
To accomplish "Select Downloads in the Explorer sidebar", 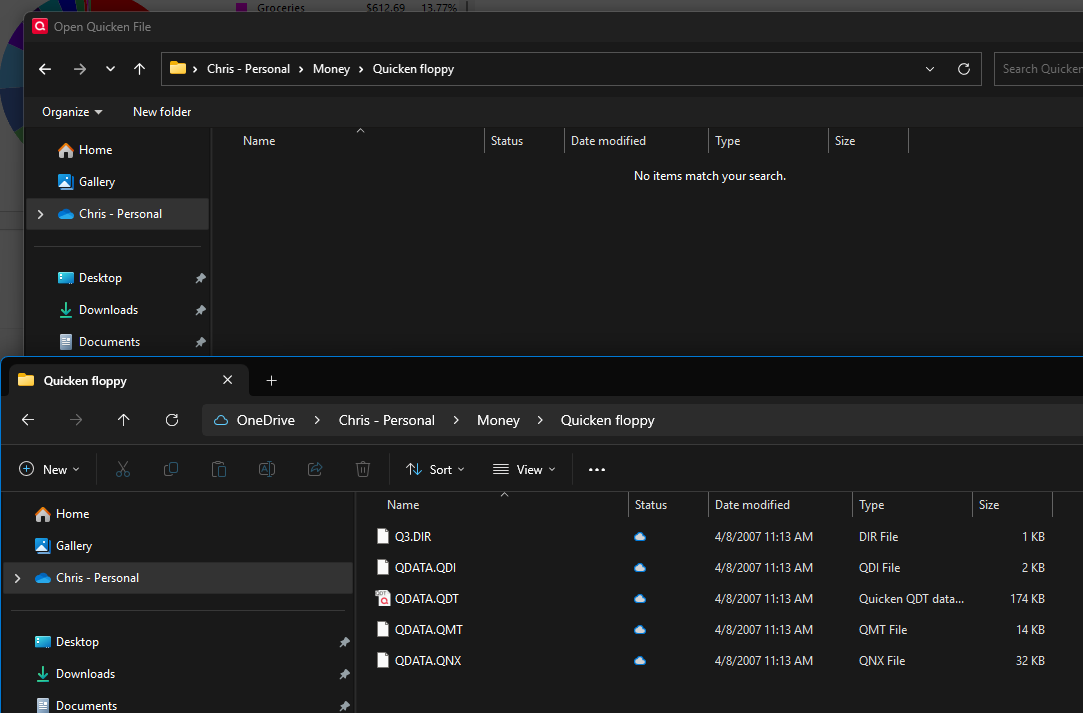I will tap(85, 674).
